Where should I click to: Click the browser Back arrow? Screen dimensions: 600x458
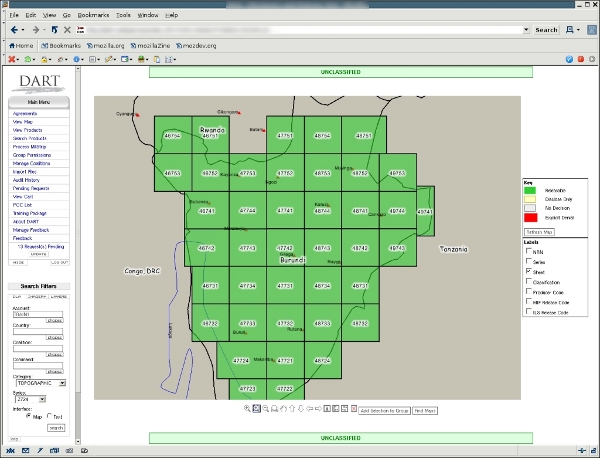click(14, 30)
